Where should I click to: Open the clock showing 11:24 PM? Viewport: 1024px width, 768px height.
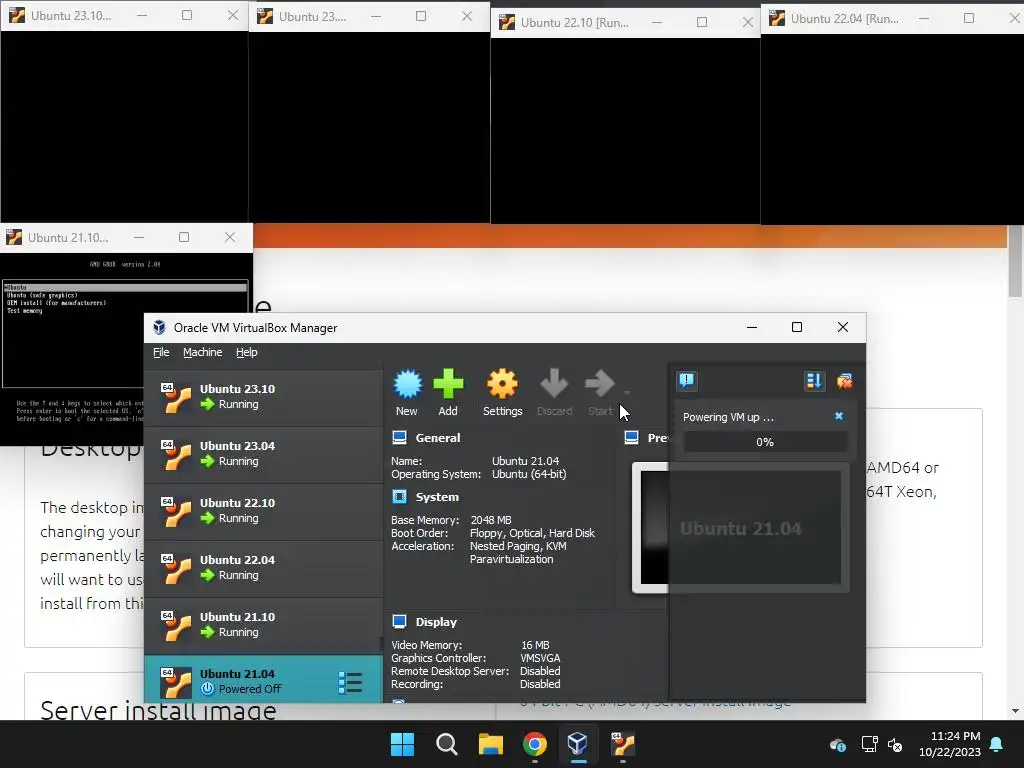[x=950, y=744]
